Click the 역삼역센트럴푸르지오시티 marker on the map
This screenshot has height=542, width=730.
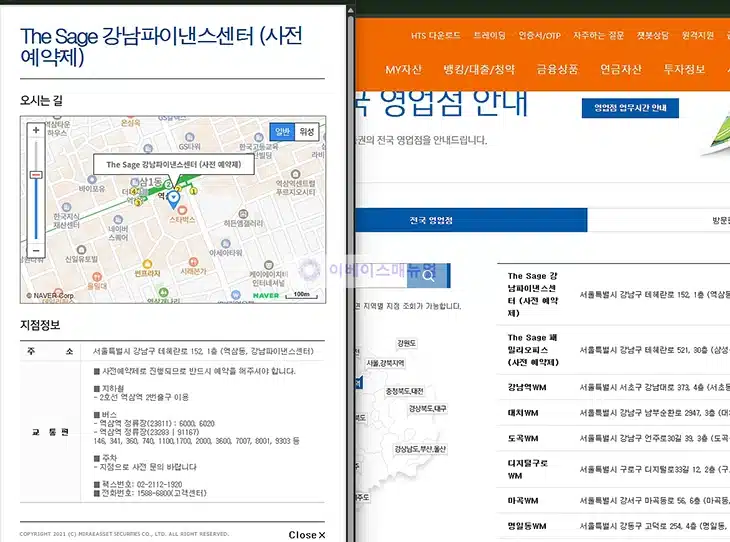295,174
